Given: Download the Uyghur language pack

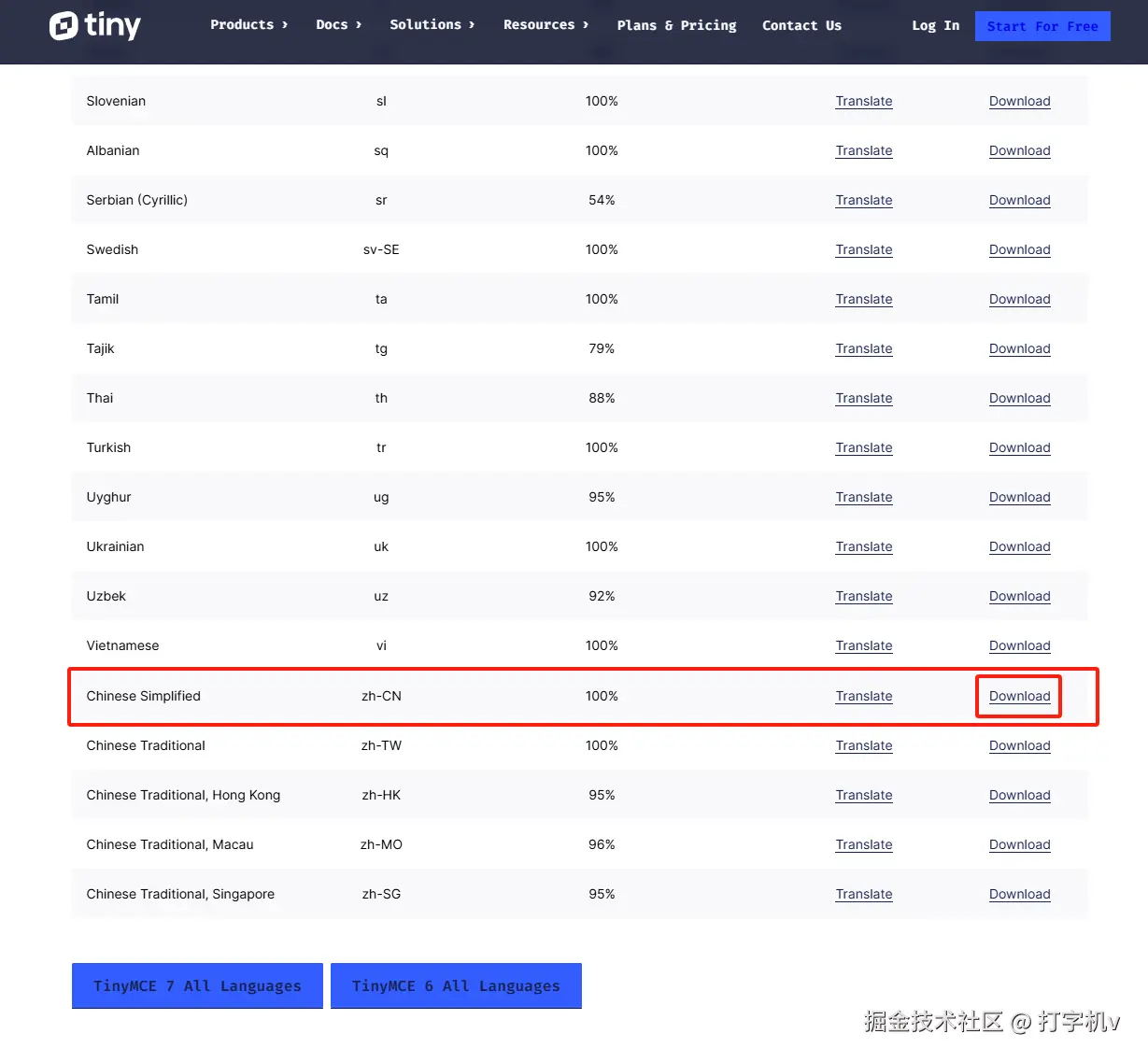Looking at the screenshot, I should (1019, 497).
